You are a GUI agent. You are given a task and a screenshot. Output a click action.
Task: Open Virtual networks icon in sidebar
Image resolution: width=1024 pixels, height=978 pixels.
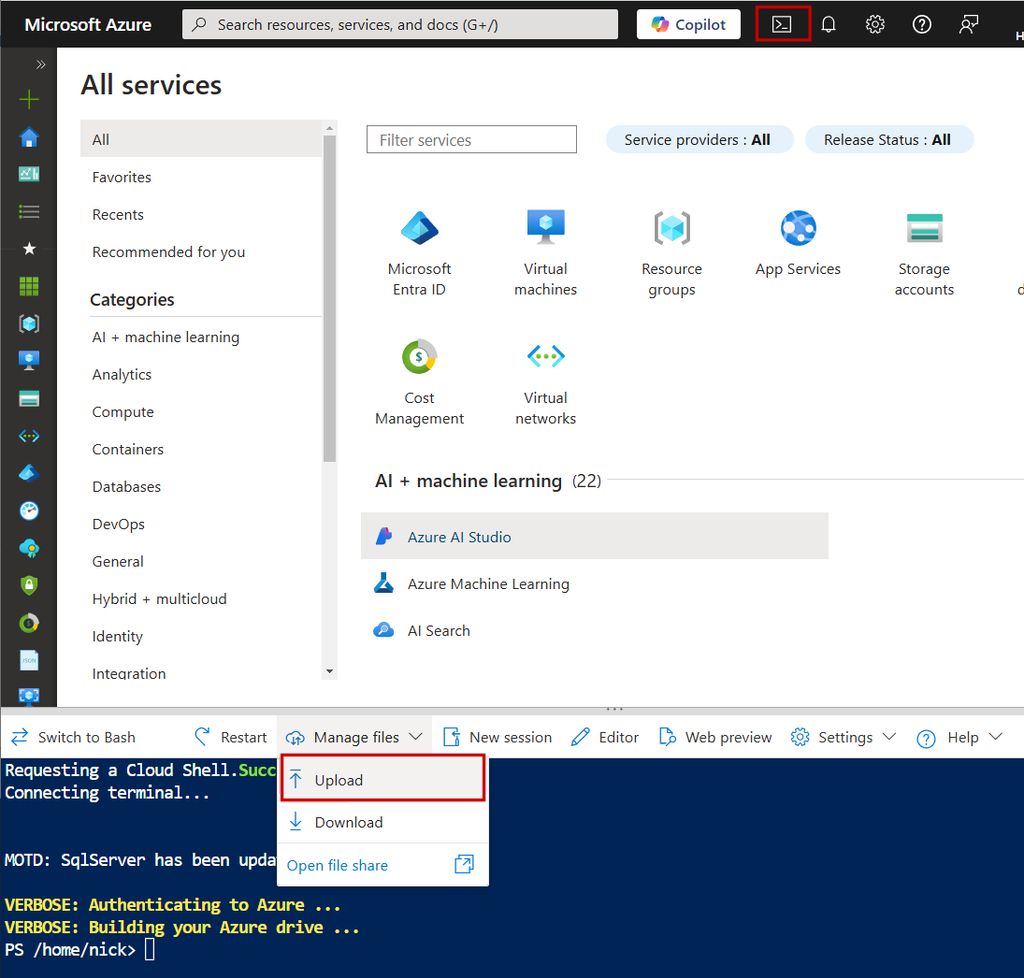click(29, 435)
